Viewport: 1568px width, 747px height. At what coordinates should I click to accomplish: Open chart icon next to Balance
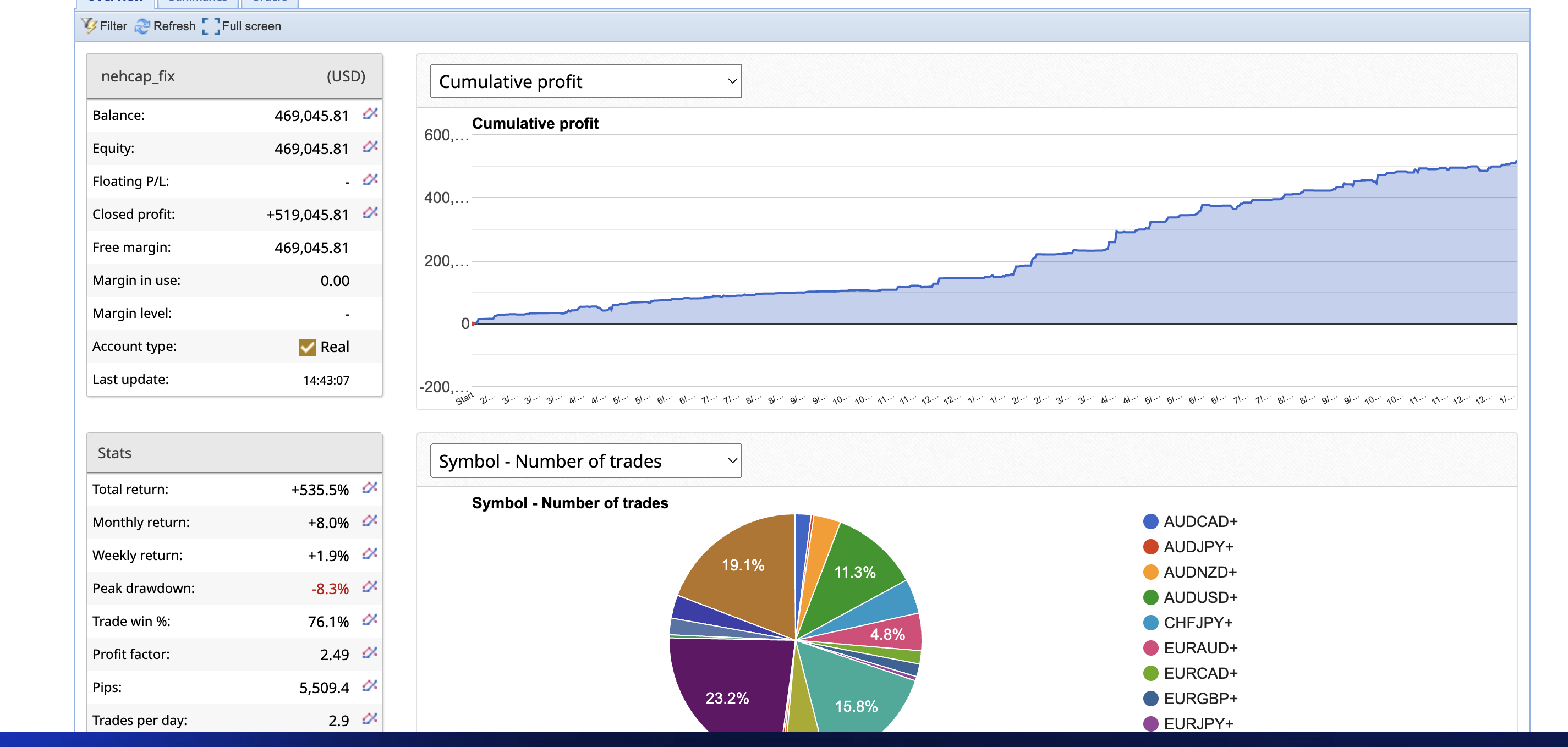tap(370, 114)
